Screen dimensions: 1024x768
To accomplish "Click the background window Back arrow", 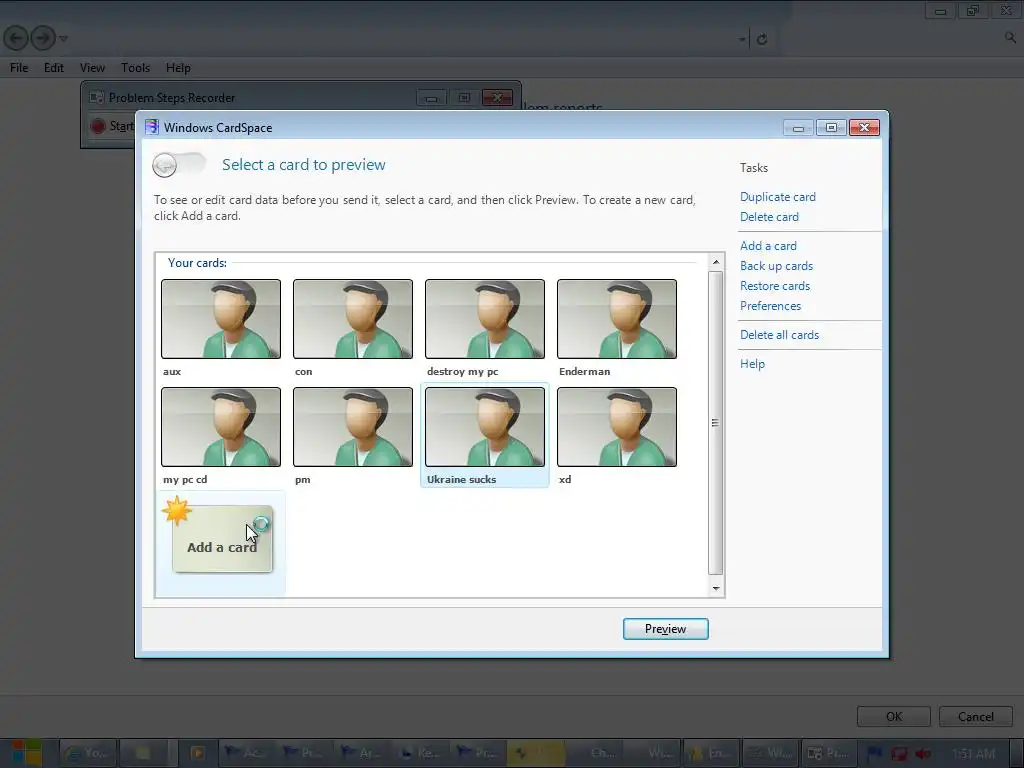I will click(16, 38).
